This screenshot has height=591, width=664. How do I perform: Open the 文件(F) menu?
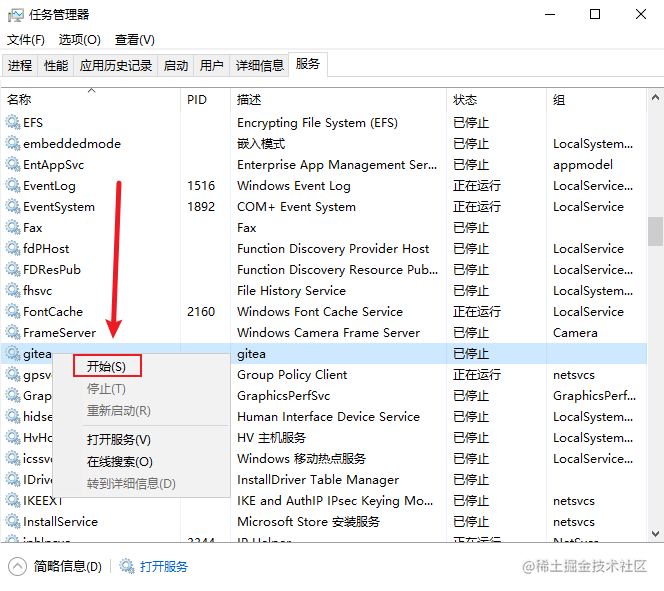pyautogui.click(x=26, y=40)
